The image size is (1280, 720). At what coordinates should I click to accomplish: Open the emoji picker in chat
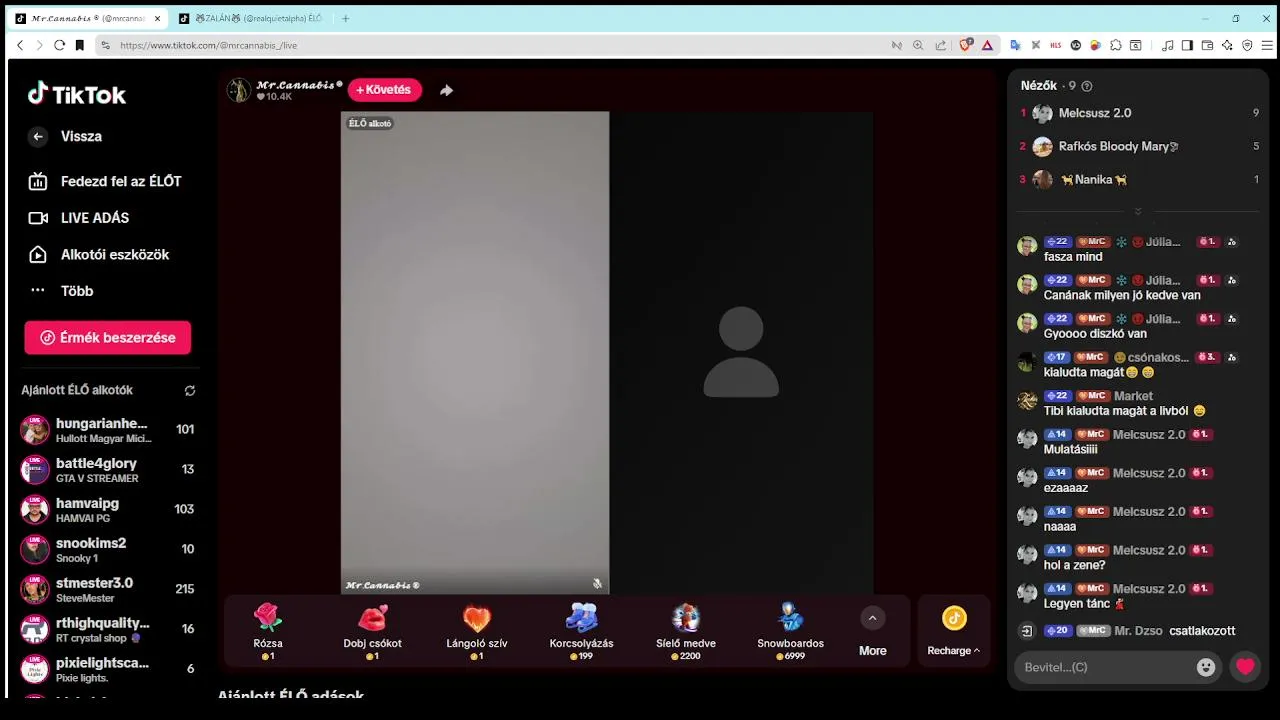coord(1206,667)
